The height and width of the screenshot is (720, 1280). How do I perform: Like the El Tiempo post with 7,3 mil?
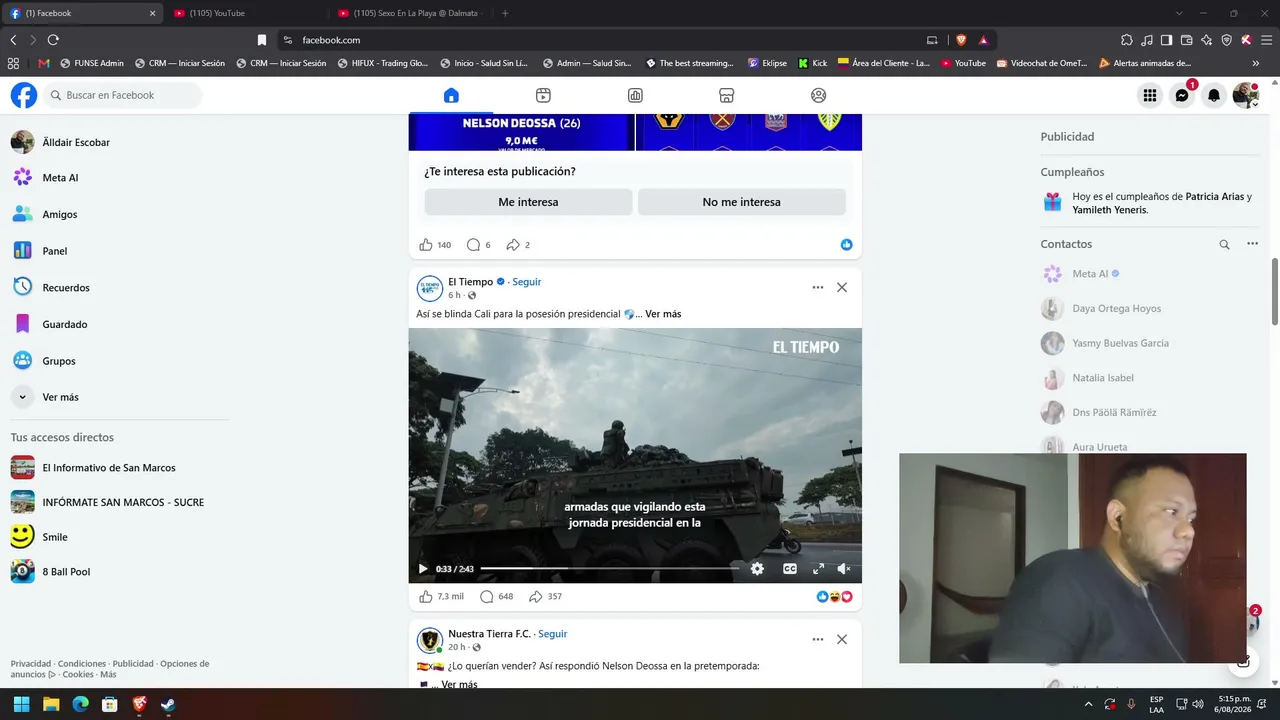pos(426,597)
